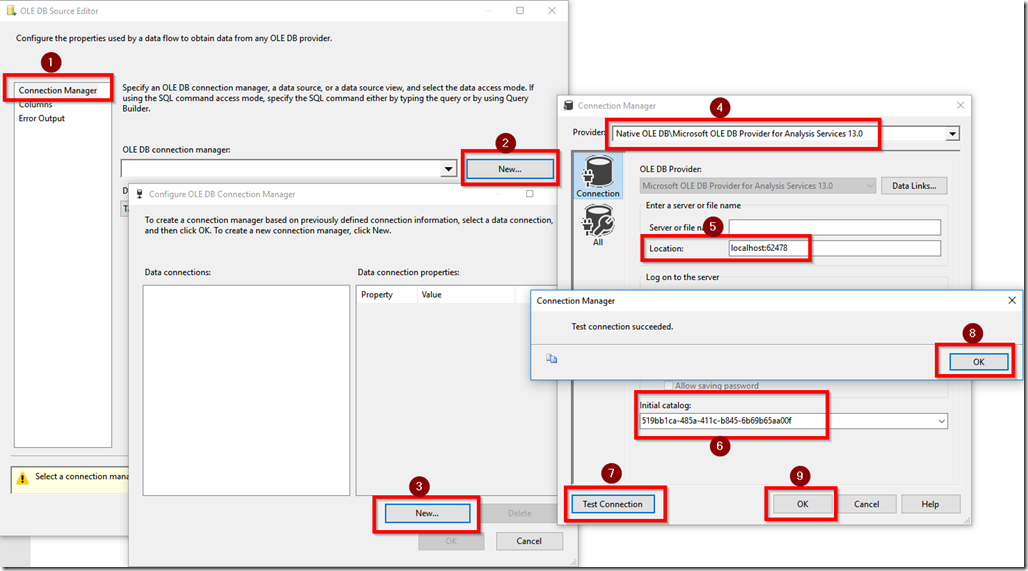Viewport: 1028px width, 571px height.
Task: Click the empty Data connections list box
Action: 246,390
